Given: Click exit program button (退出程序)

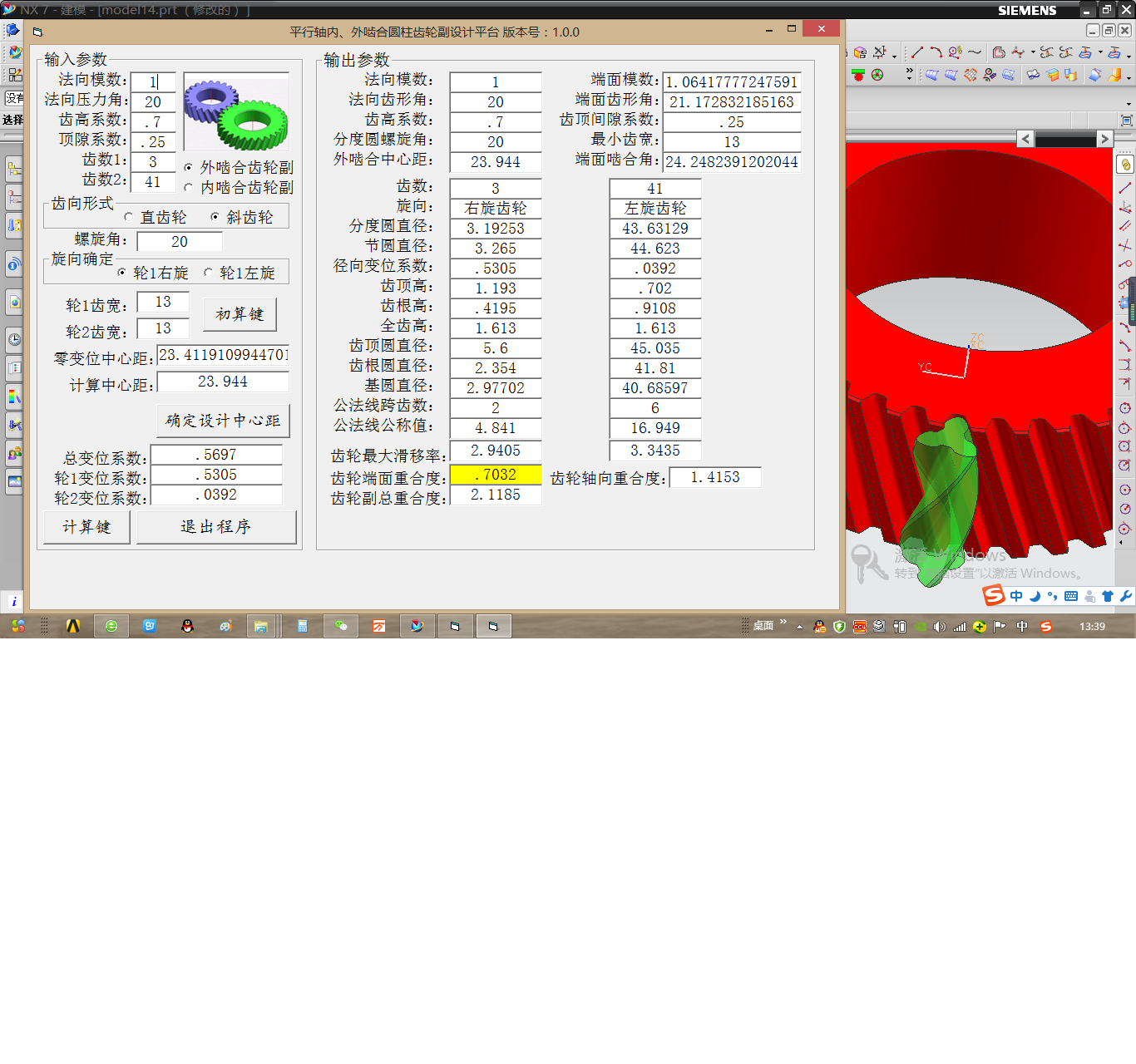Looking at the screenshot, I should 216,527.
